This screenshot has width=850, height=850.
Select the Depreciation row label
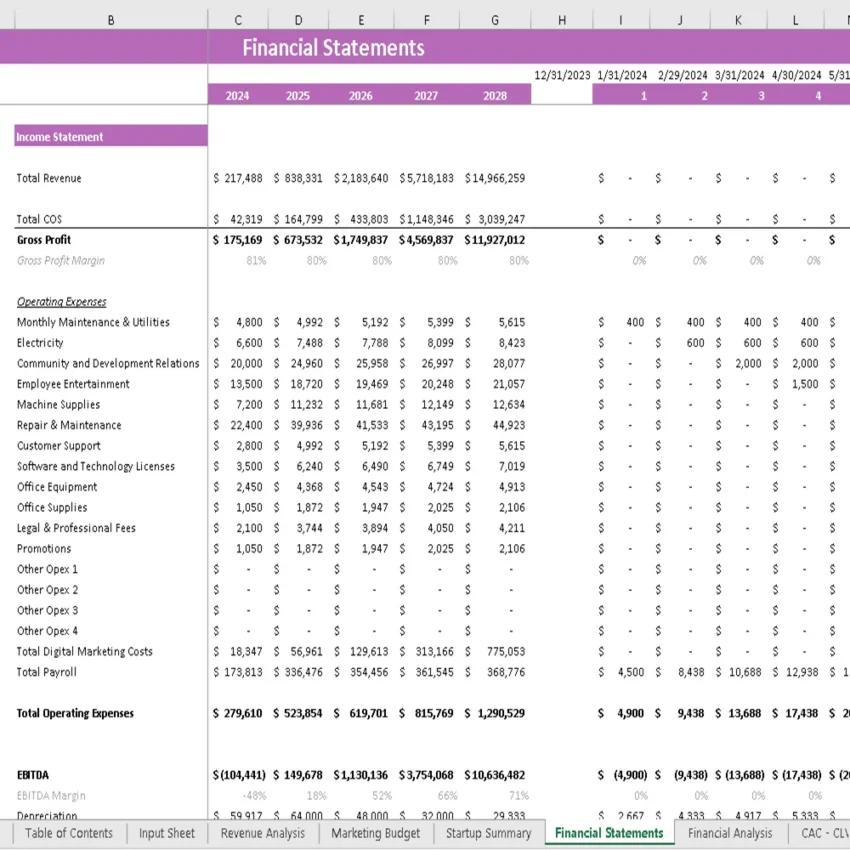coord(44,816)
